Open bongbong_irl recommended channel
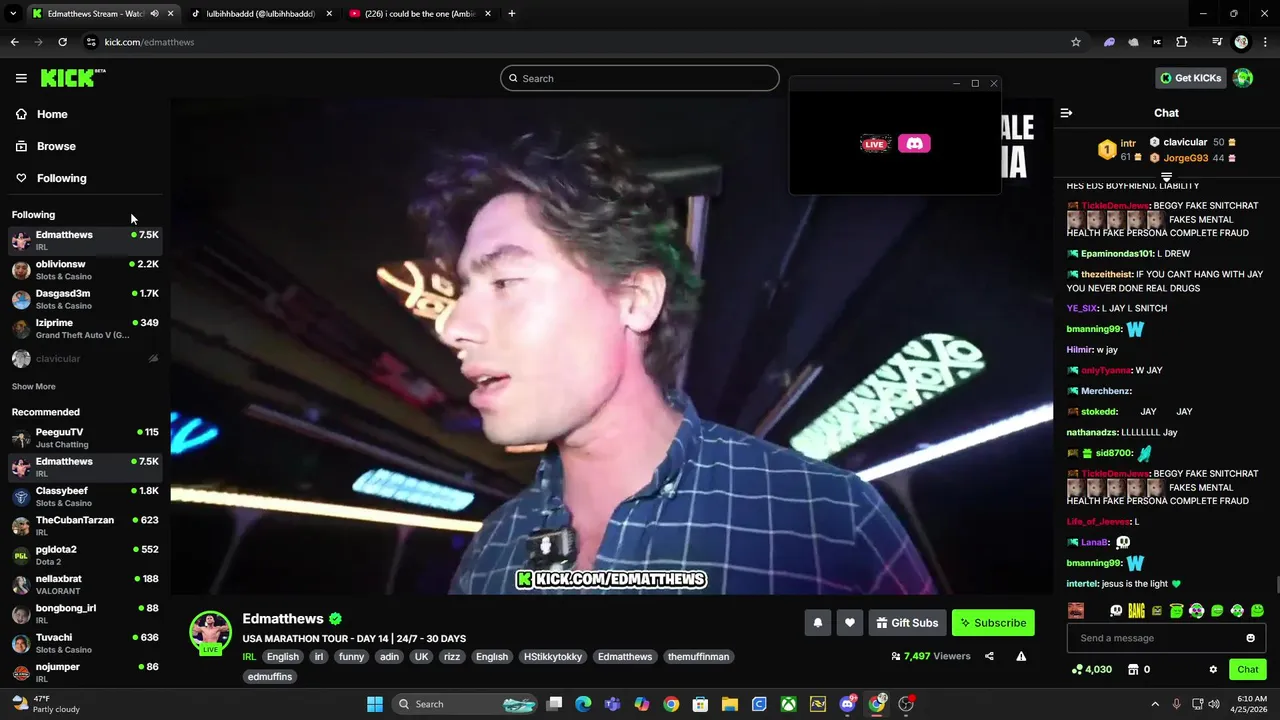 pos(85,613)
